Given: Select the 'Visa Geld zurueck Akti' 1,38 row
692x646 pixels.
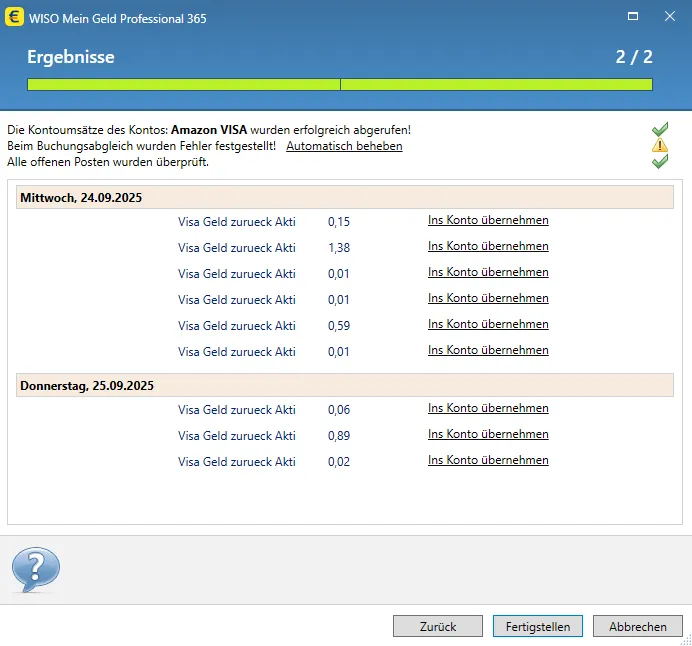Looking at the screenshot, I should coord(237,248).
